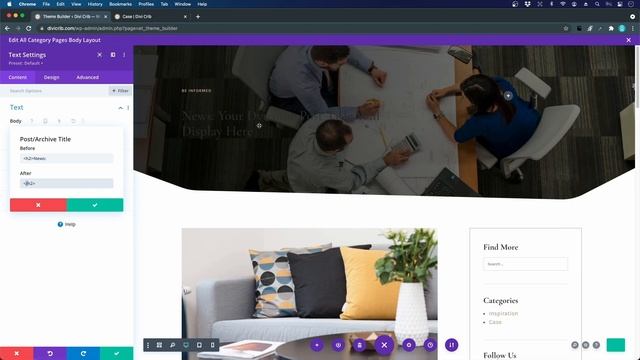Click the browser address bar URL

coord(112,29)
